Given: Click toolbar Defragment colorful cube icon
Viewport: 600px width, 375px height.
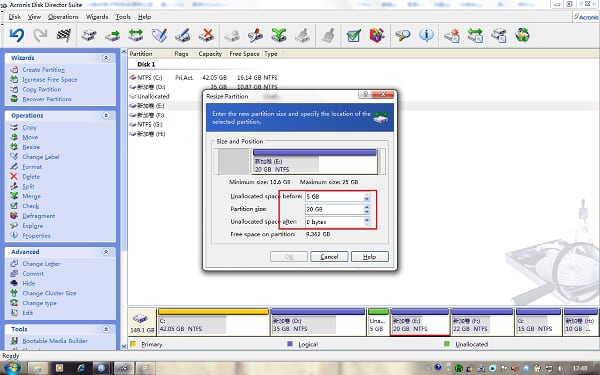Looking at the screenshot, I should [x=377, y=36].
